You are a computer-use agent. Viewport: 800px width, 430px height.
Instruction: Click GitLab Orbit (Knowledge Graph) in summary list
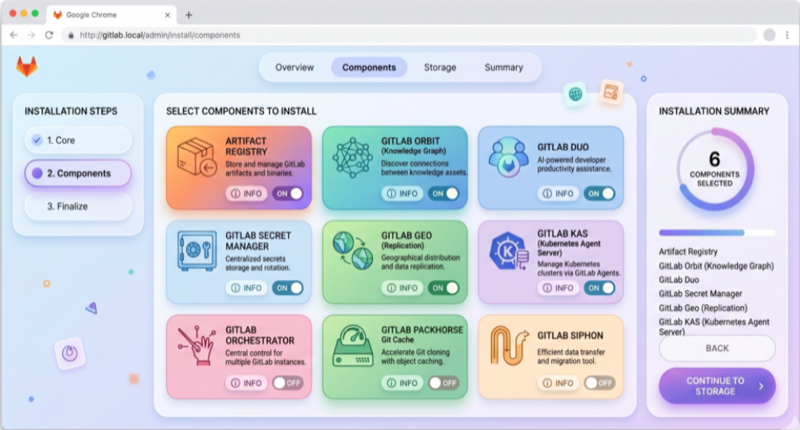(x=716, y=266)
